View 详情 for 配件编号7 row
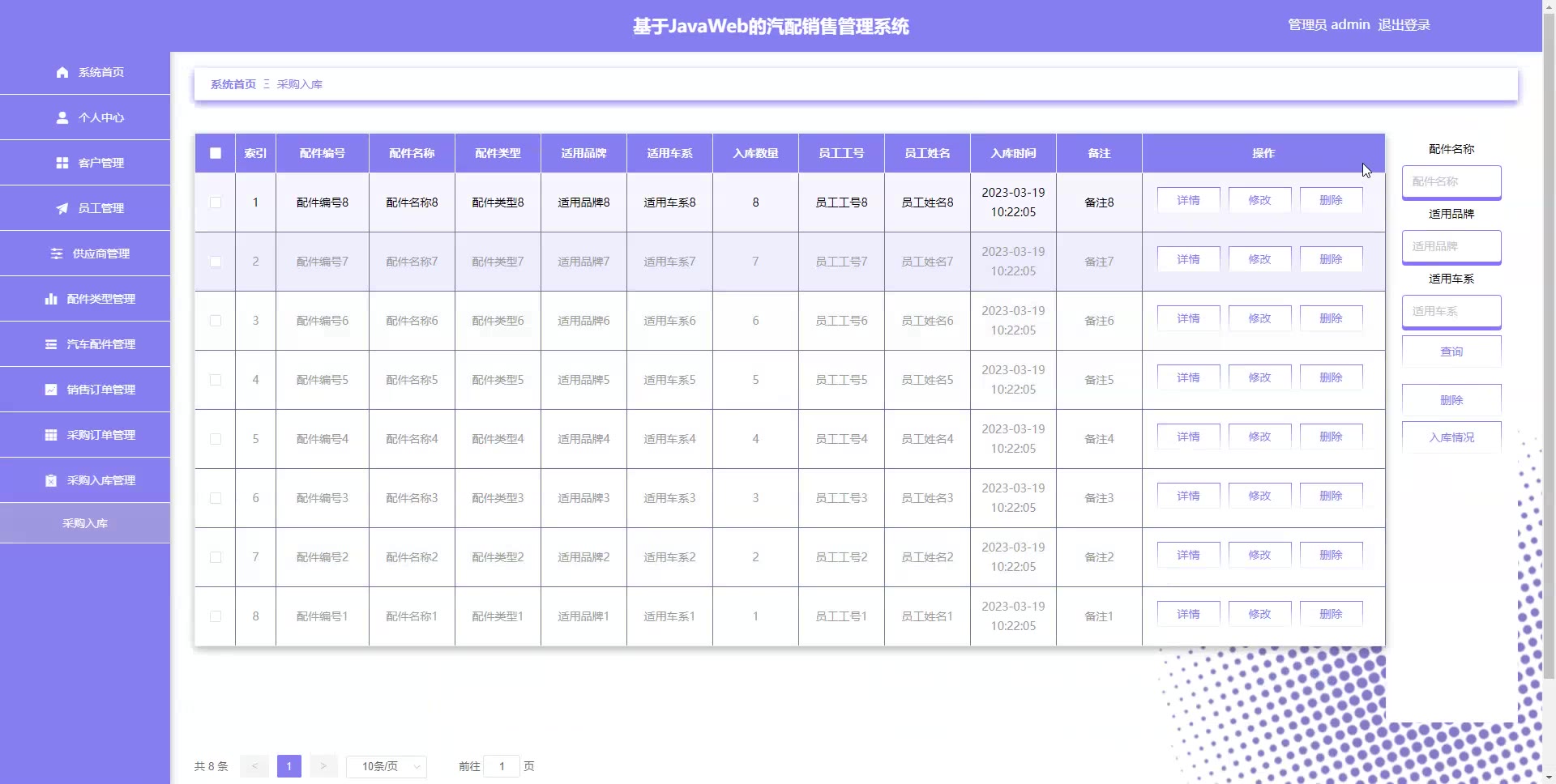 [x=1188, y=259]
